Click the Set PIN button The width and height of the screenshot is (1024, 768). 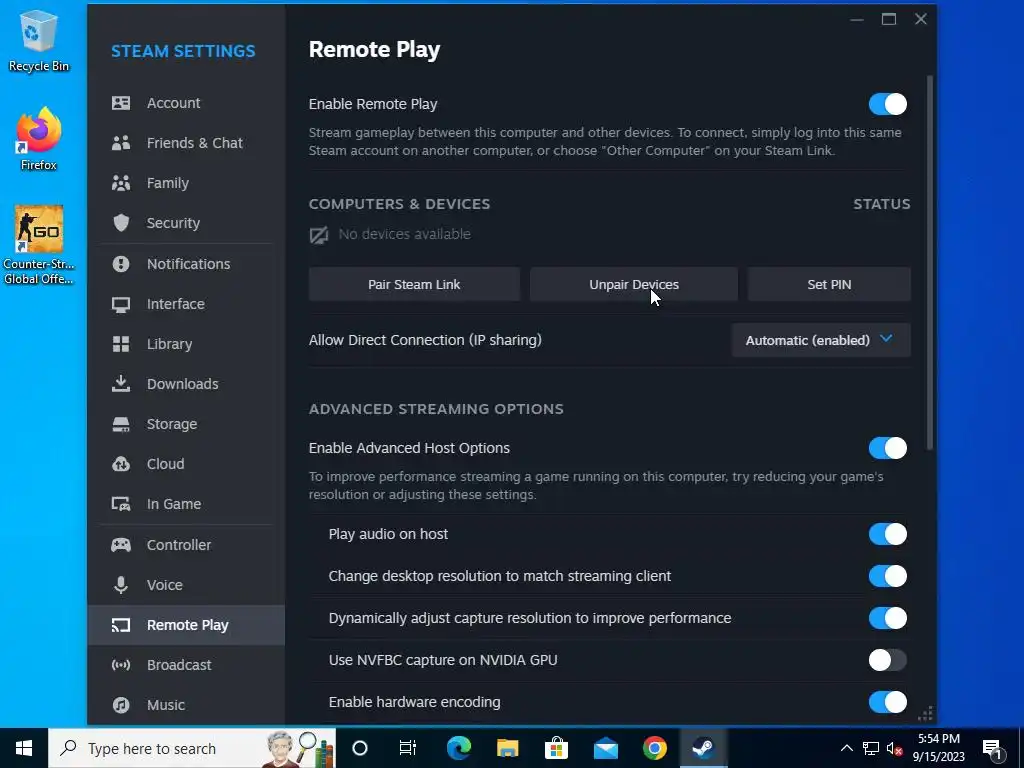click(x=829, y=285)
